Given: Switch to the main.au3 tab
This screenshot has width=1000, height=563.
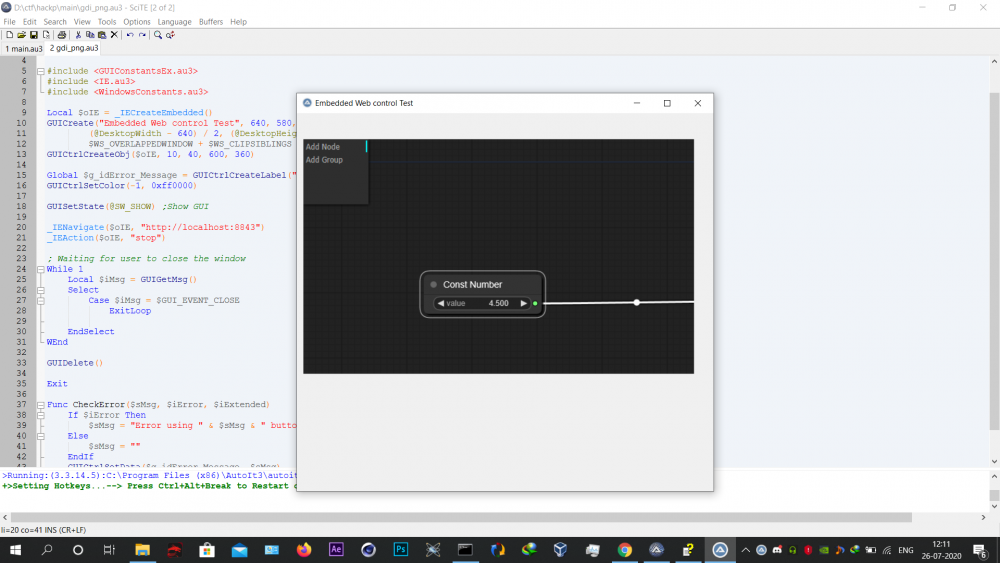Looking at the screenshot, I should [x=22, y=48].
